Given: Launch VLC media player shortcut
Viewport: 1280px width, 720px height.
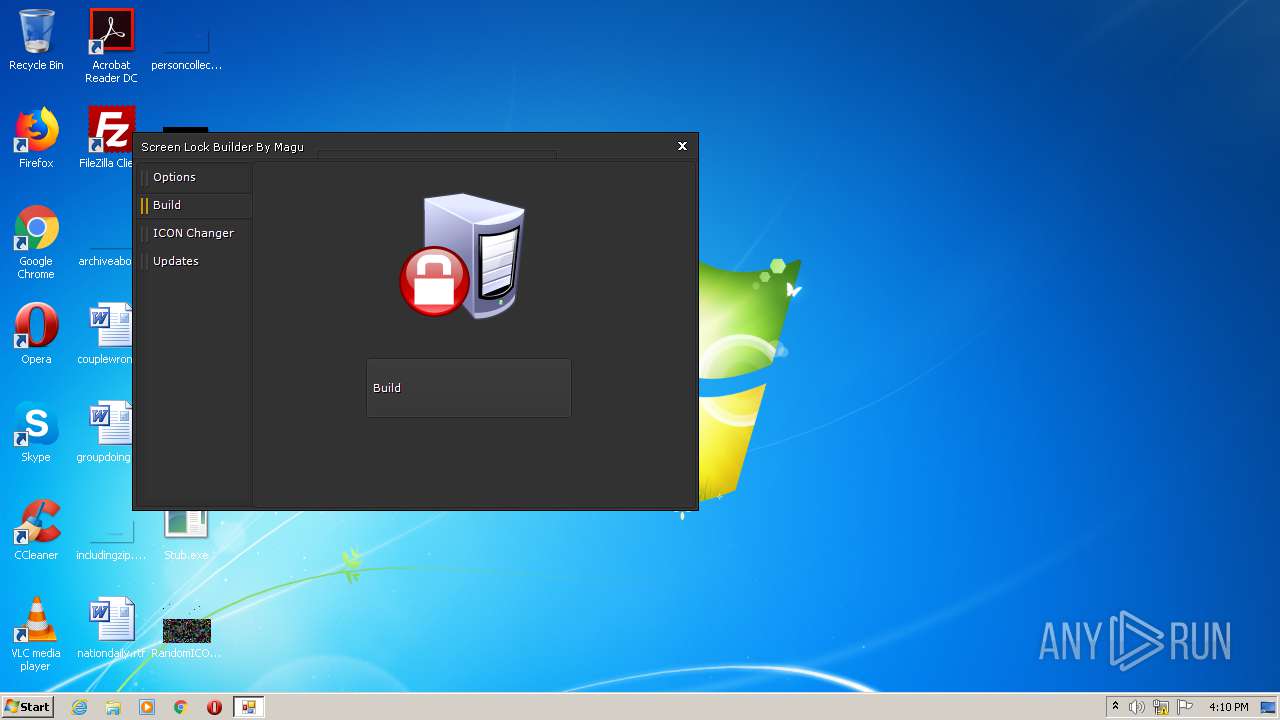Looking at the screenshot, I should [36, 634].
